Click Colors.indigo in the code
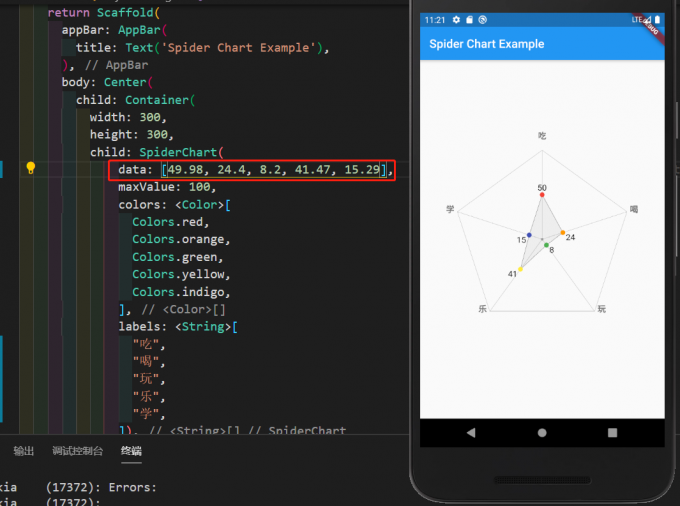 [181, 292]
